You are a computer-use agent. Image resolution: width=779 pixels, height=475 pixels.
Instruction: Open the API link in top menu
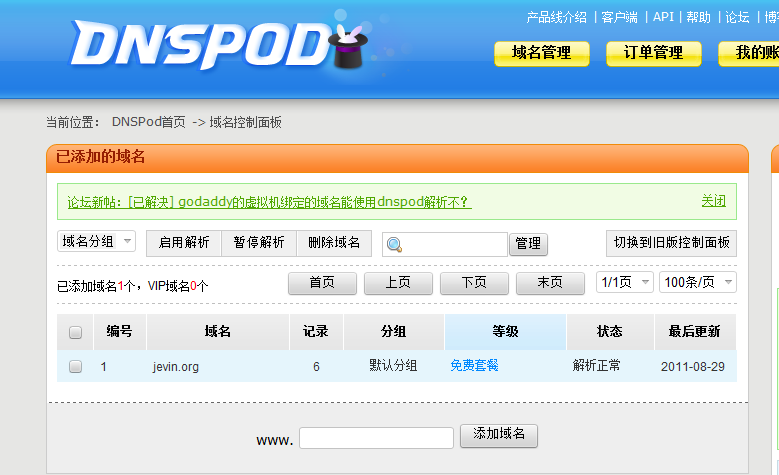coord(663,17)
